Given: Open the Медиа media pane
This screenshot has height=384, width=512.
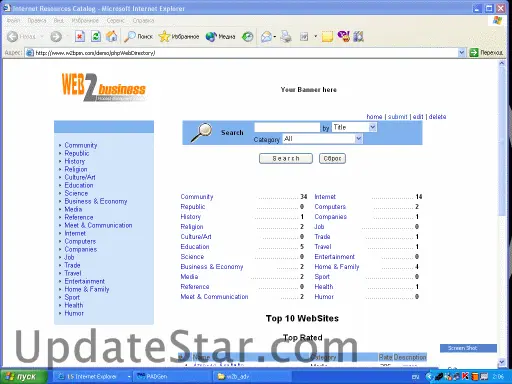Looking at the screenshot, I should [220, 36].
